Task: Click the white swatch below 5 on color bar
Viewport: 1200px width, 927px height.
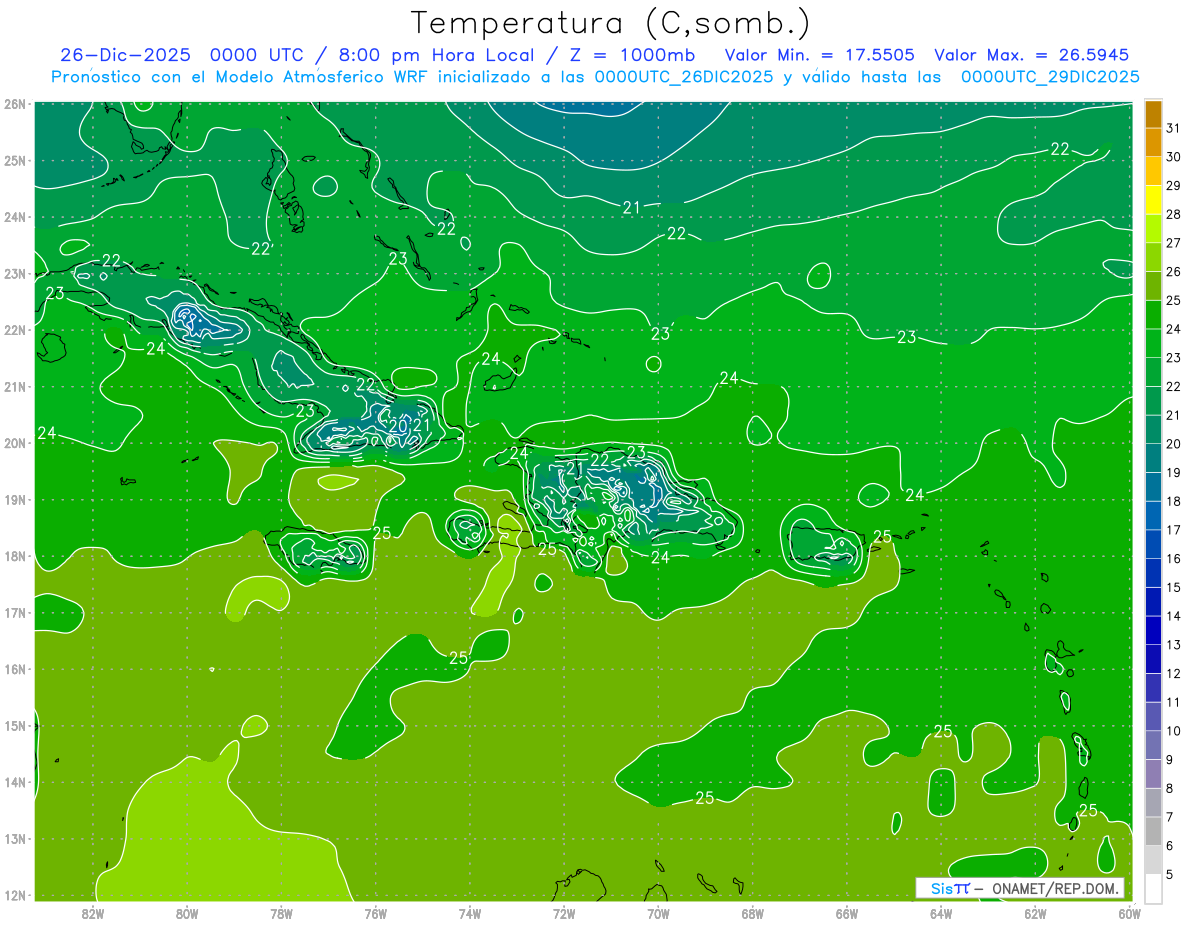Action: click(x=1153, y=888)
